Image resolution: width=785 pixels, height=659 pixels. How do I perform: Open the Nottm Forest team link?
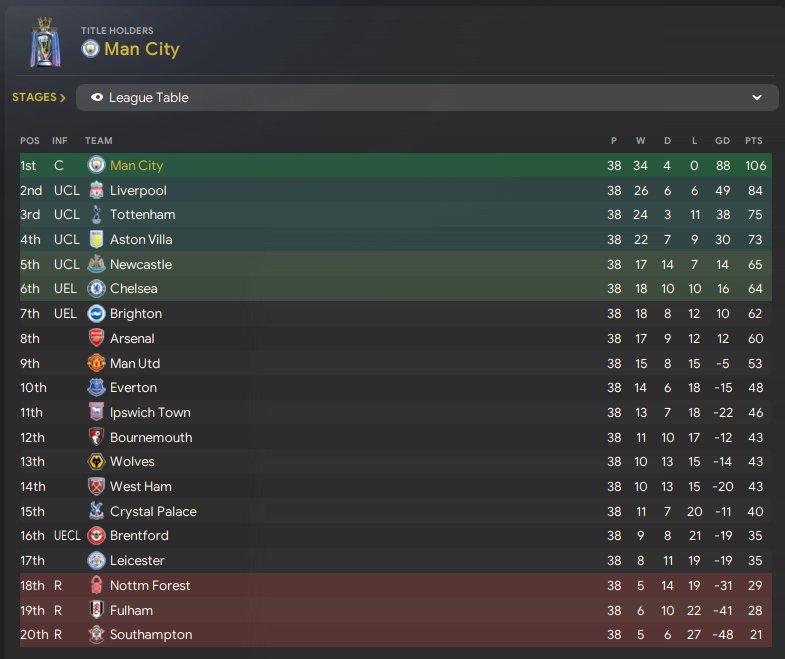tap(150, 585)
